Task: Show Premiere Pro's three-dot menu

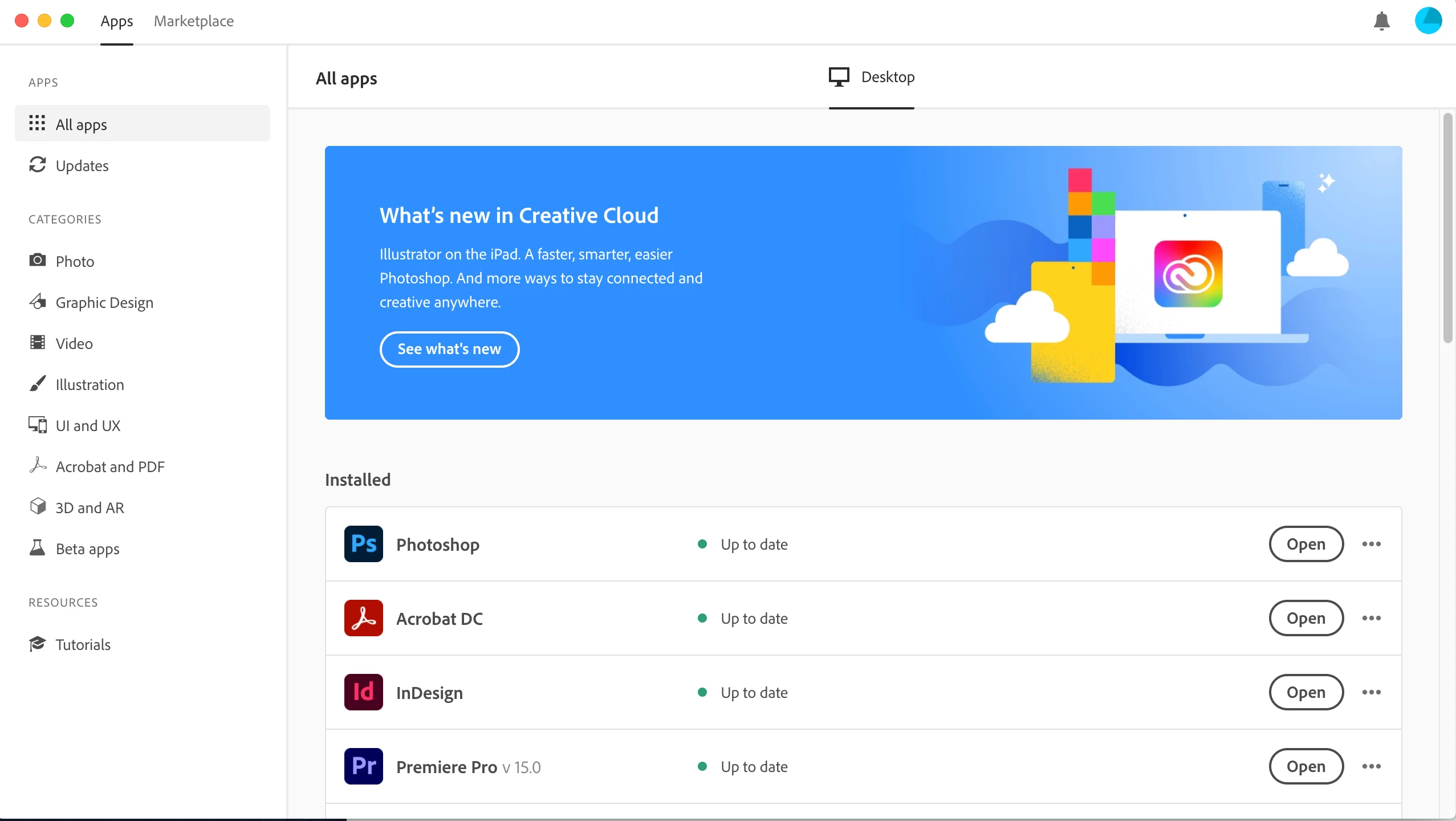Action: click(1371, 766)
